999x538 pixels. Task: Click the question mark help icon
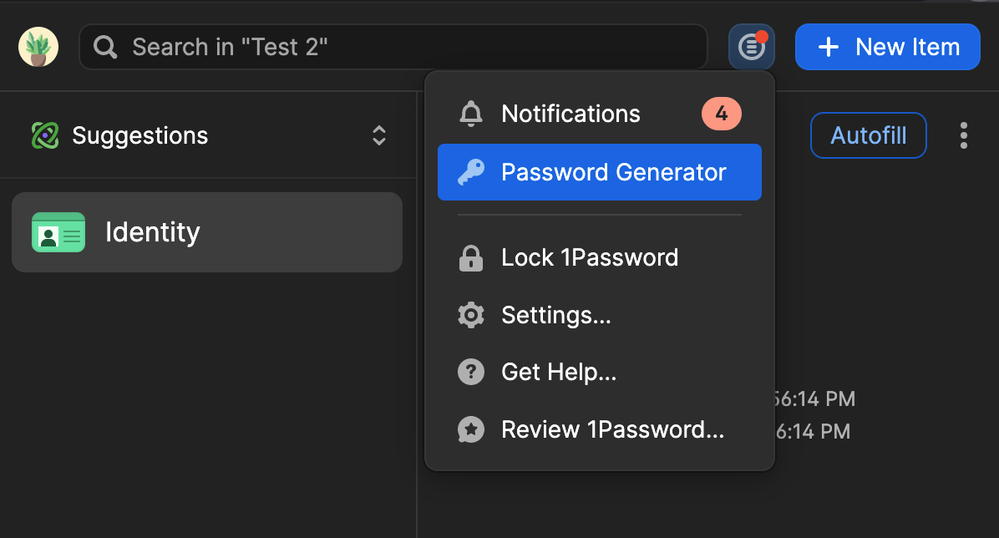point(470,373)
